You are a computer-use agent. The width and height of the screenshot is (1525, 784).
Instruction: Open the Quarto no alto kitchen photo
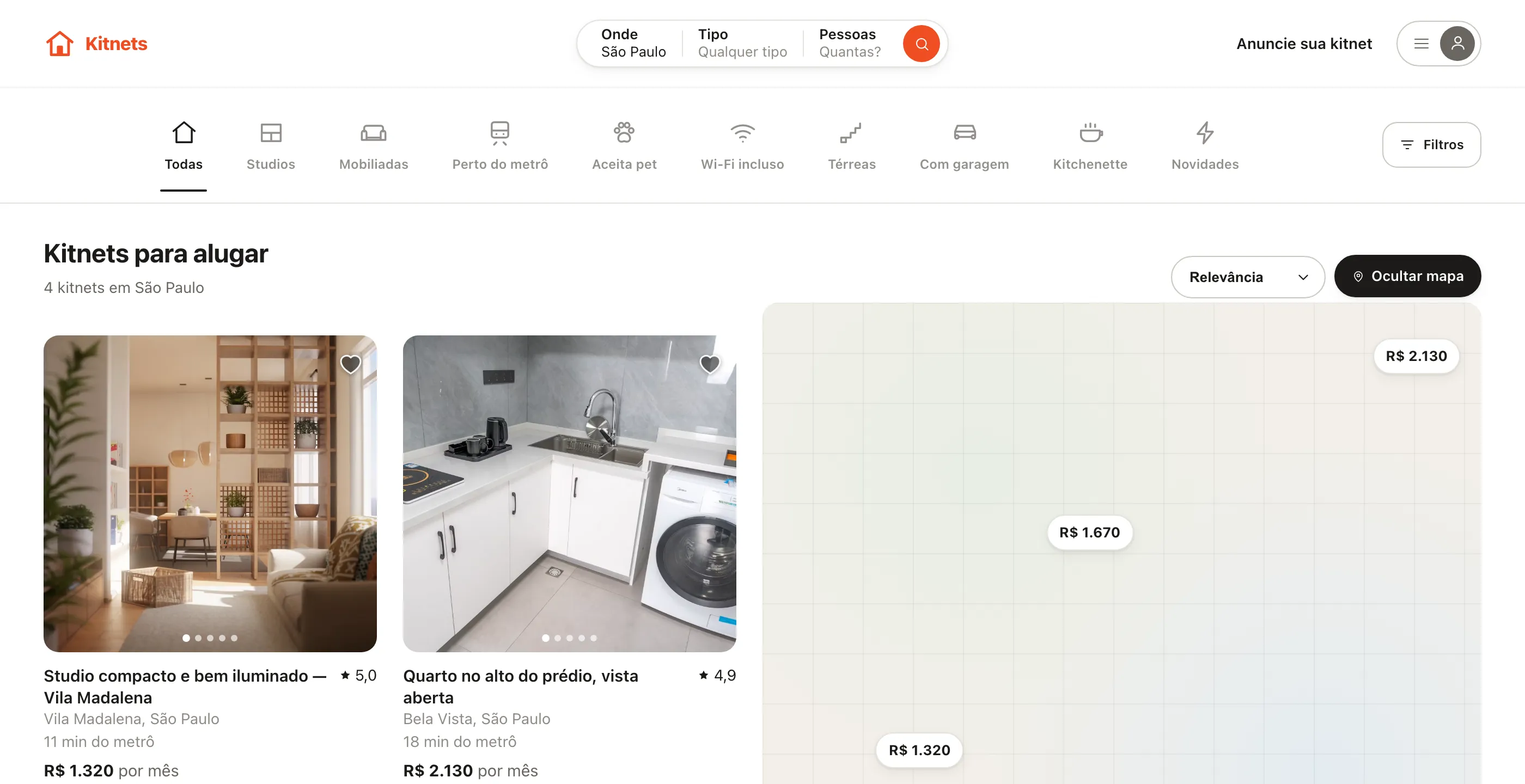[x=570, y=493]
